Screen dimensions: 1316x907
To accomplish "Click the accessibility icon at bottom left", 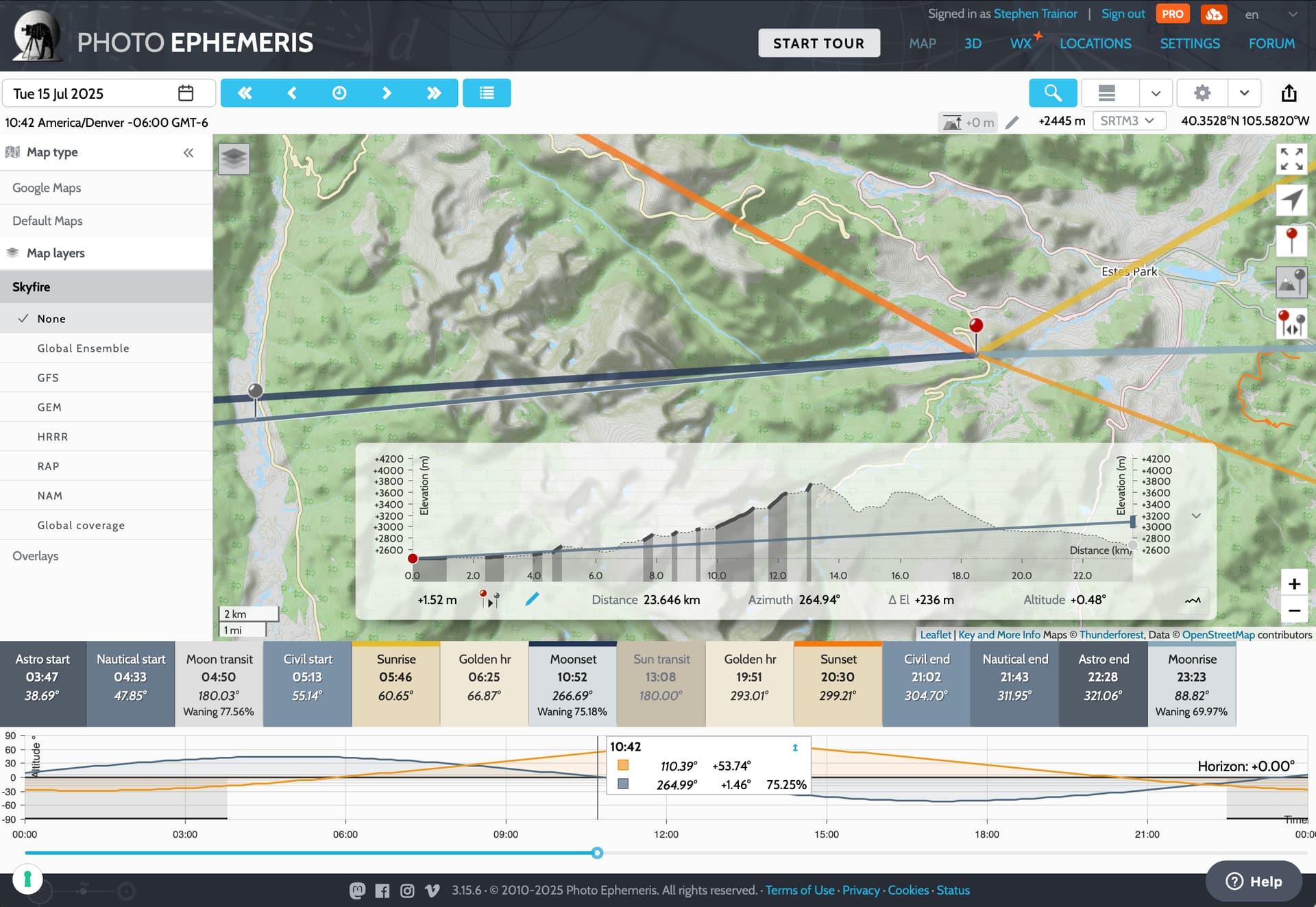I will pos(27,879).
